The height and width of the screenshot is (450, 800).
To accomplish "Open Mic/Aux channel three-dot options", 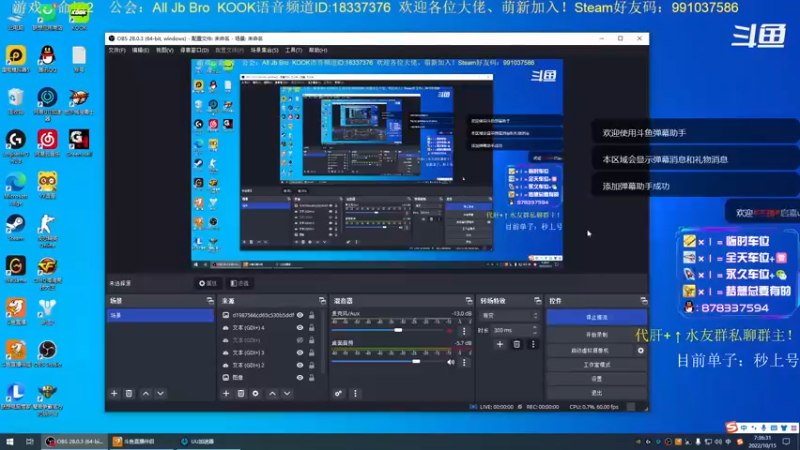I will 464,331.
